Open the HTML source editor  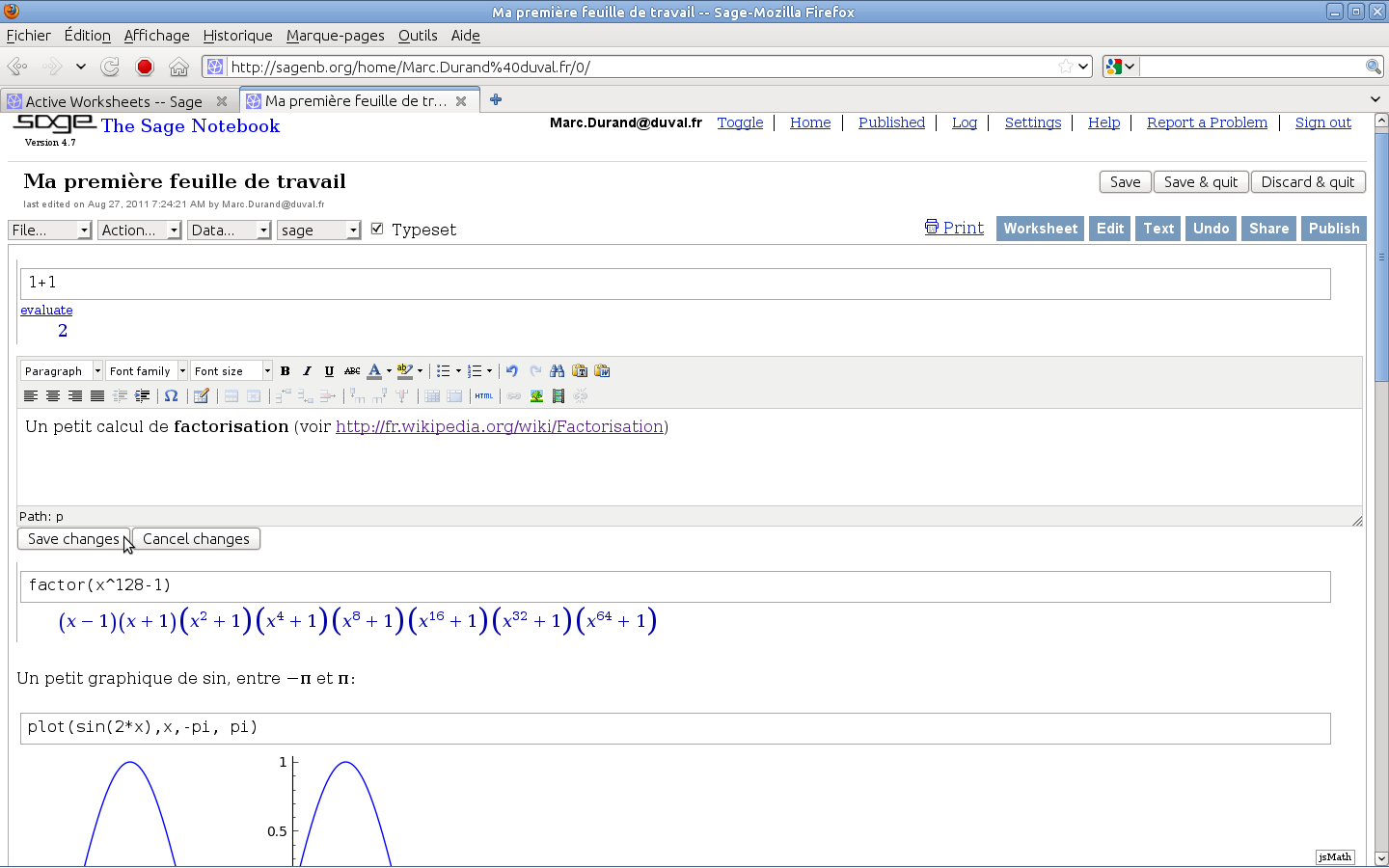(483, 396)
